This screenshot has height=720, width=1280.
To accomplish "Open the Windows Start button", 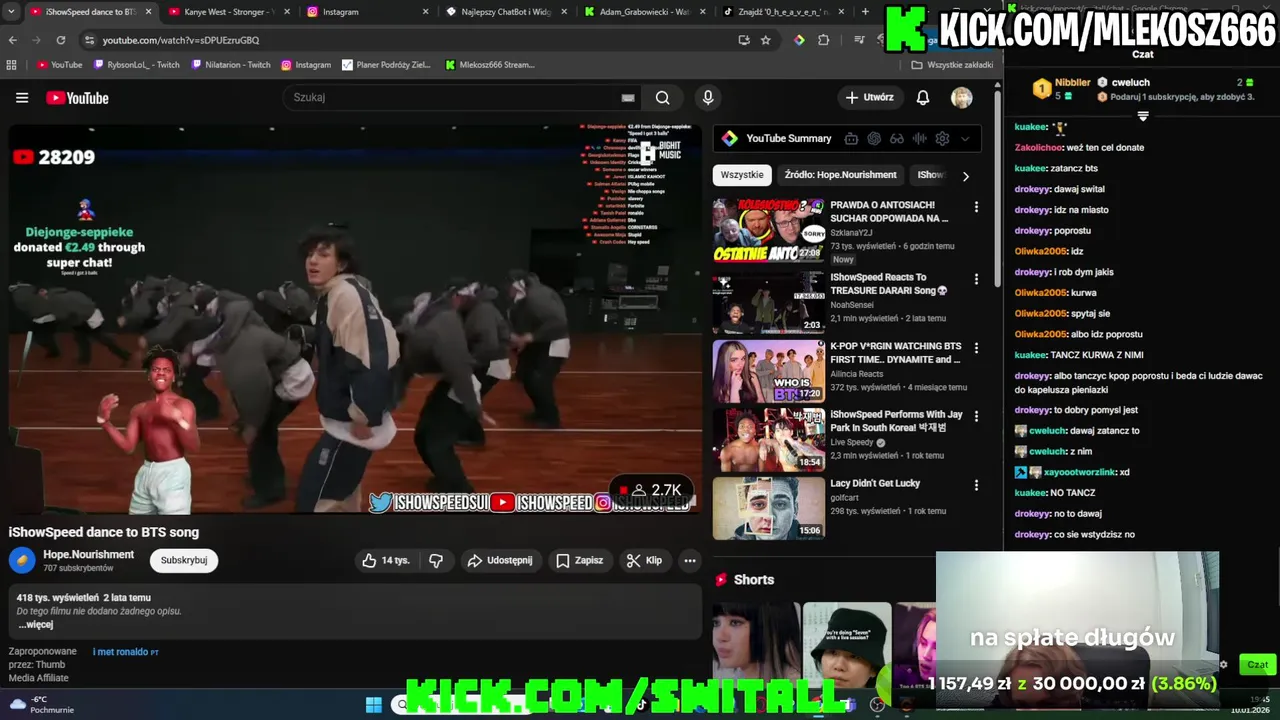I will pyautogui.click(x=373, y=704).
